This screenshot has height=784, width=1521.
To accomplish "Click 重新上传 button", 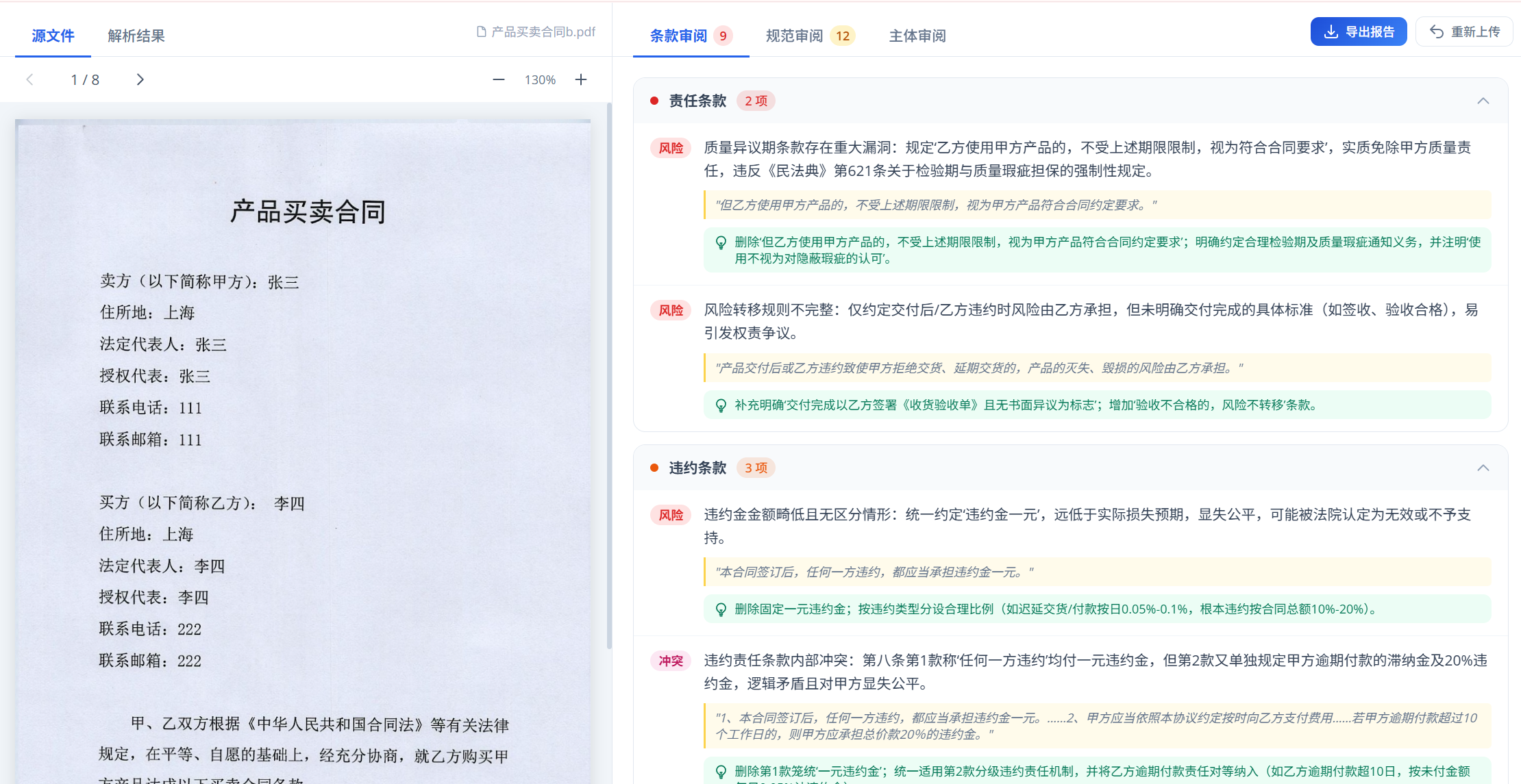I will (x=1464, y=31).
